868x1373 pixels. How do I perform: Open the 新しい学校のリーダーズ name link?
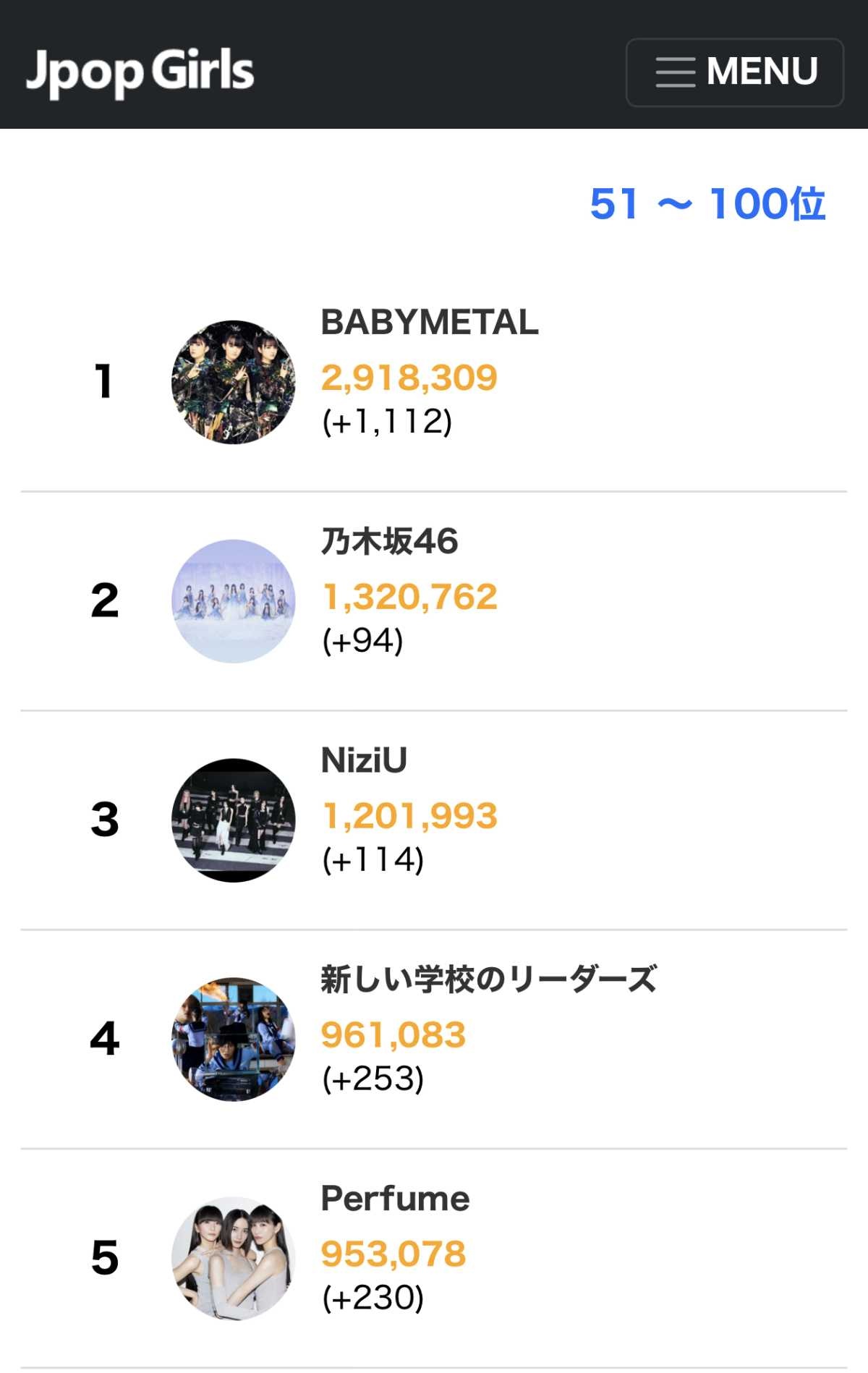coord(488,979)
